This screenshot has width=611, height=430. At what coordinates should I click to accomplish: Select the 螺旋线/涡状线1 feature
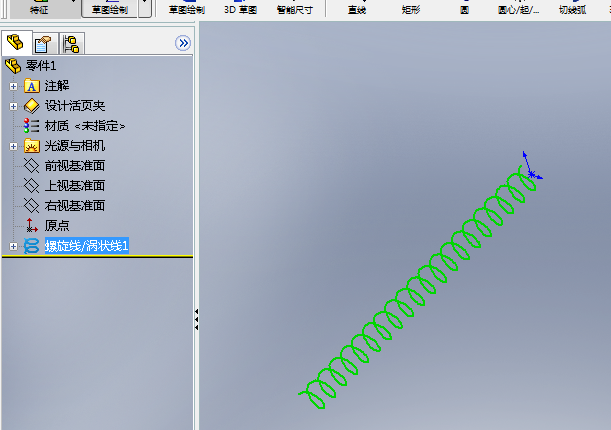87,246
